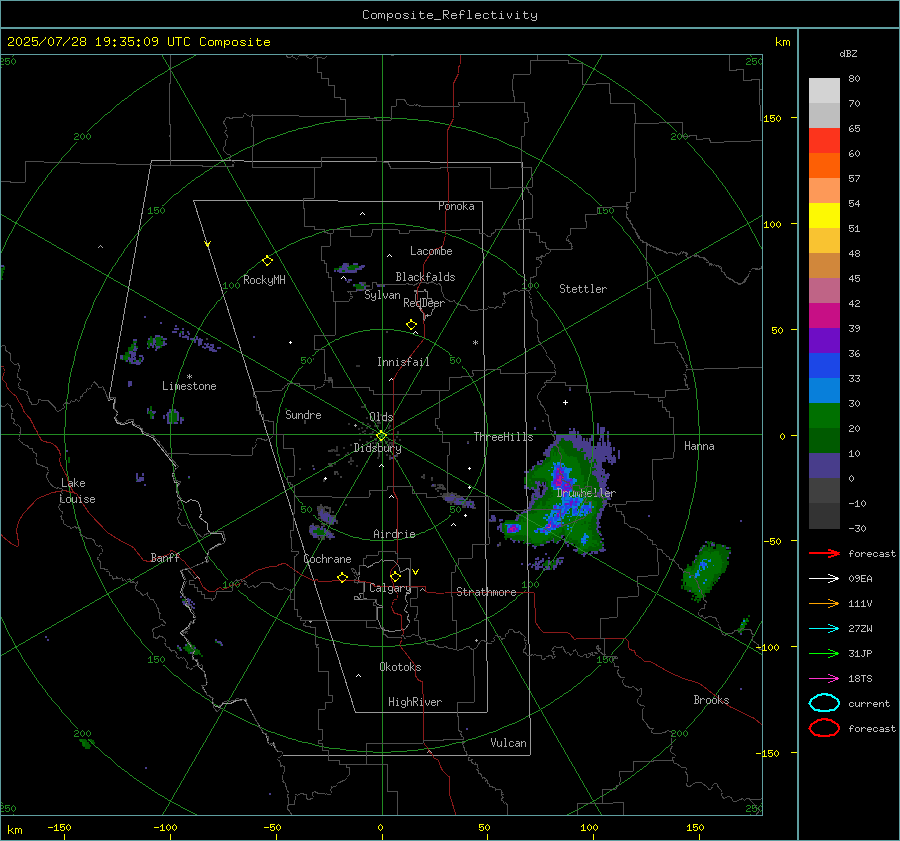Click the 'Airdrie' town label
This screenshot has width=900, height=841.
tap(394, 534)
